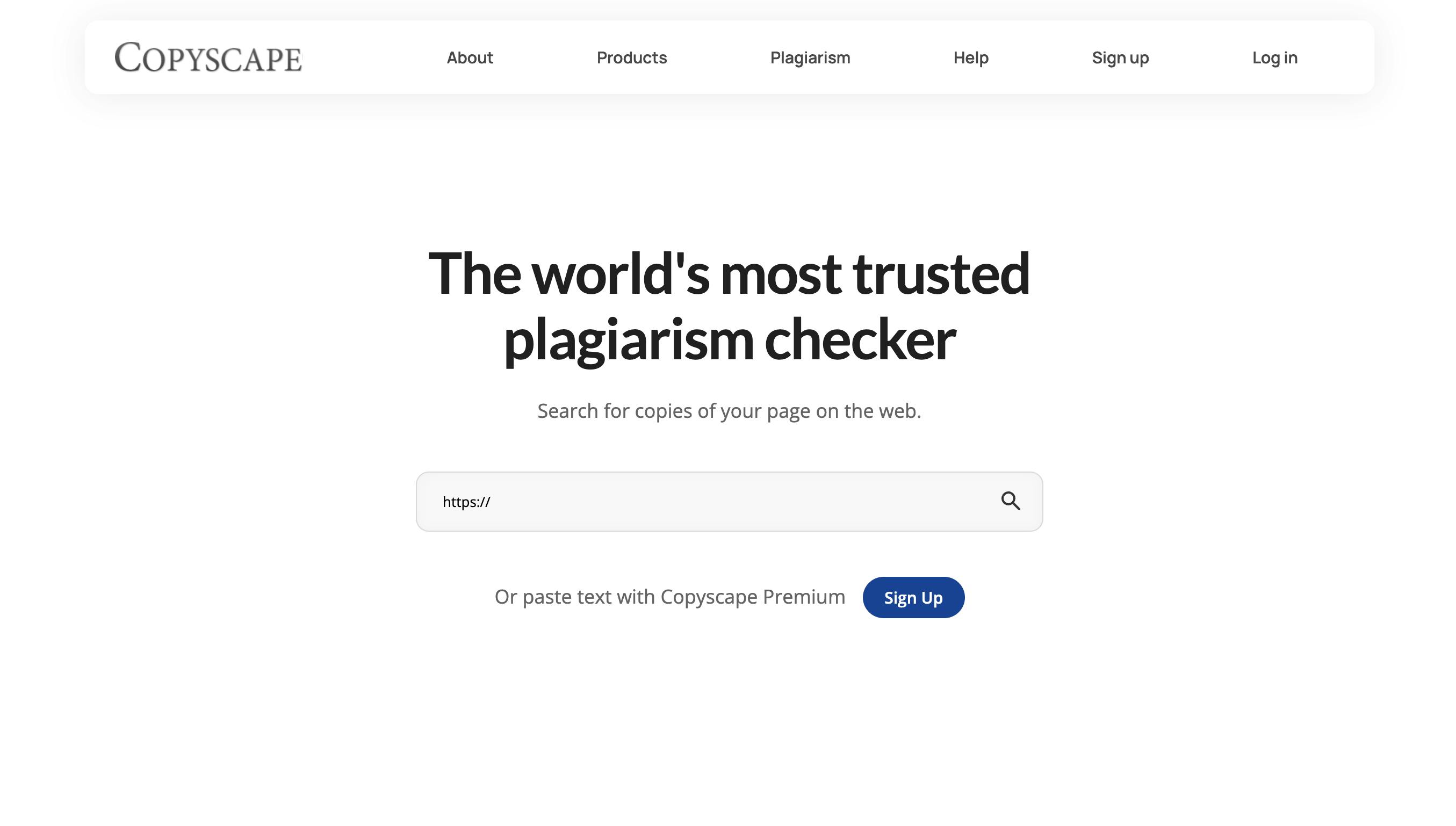The image size is (1456, 826).
Task: Click the search magnifying glass icon
Action: [x=1010, y=500]
